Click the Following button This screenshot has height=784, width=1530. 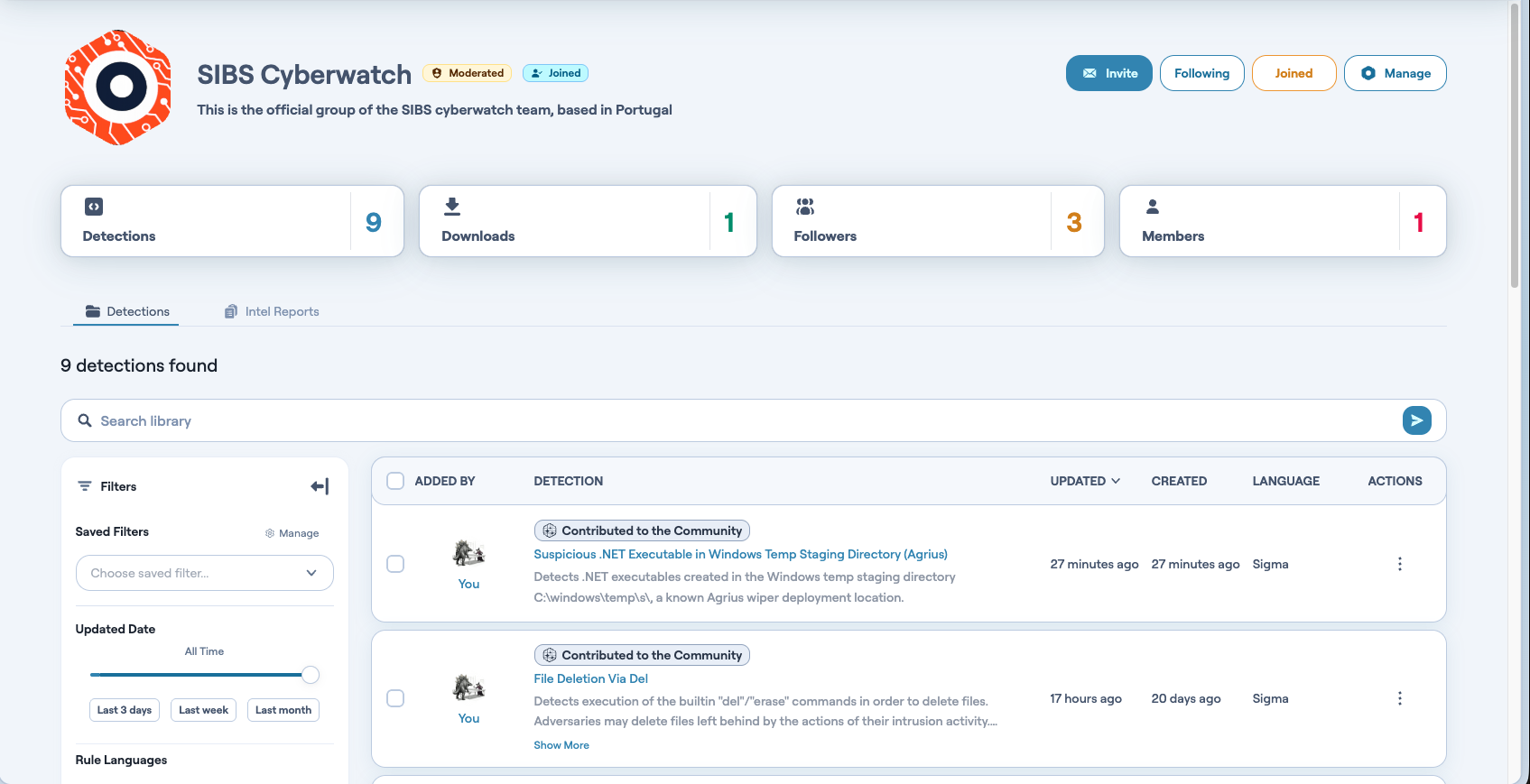tap(1202, 73)
